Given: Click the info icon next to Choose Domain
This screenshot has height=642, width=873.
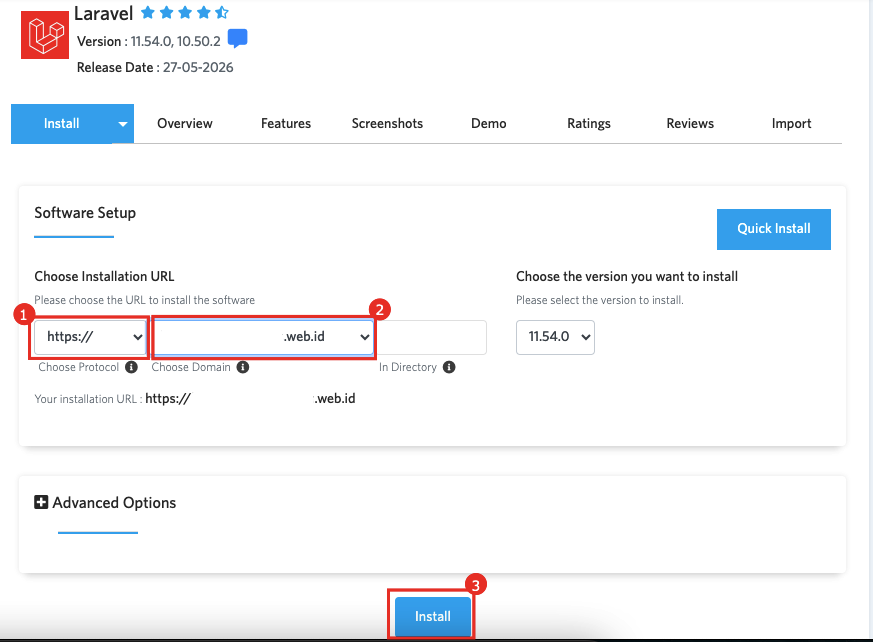Looking at the screenshot, I should point(243,367).
